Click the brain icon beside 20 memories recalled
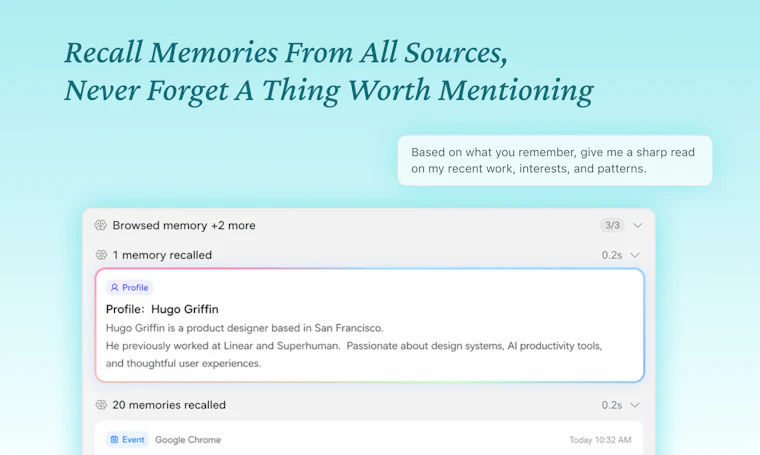The width and height of the screenshot is (760, 455). pyautogui.click(x=101, y=405)
